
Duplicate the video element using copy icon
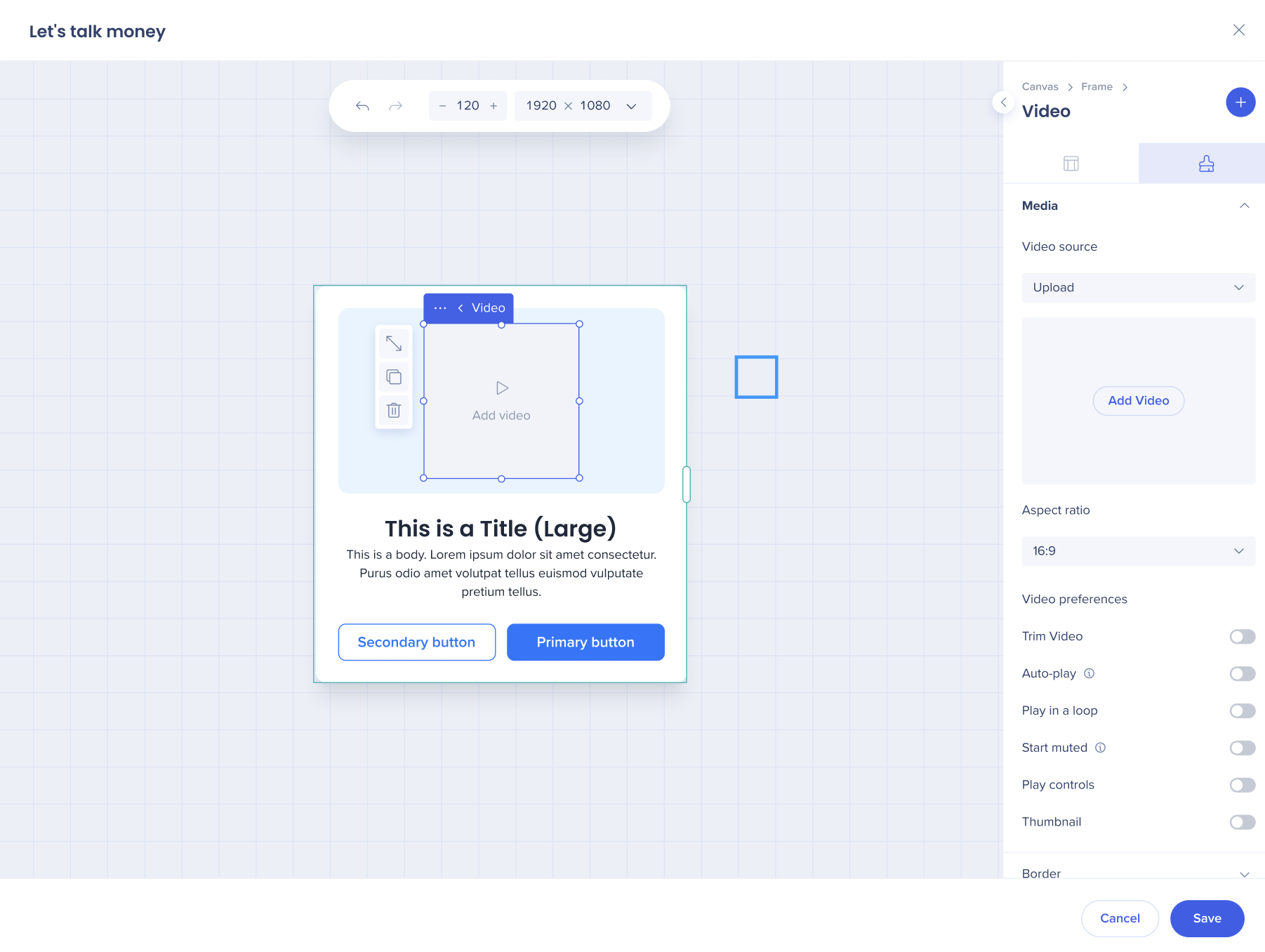pyautogui.click(x=394, y=377)
